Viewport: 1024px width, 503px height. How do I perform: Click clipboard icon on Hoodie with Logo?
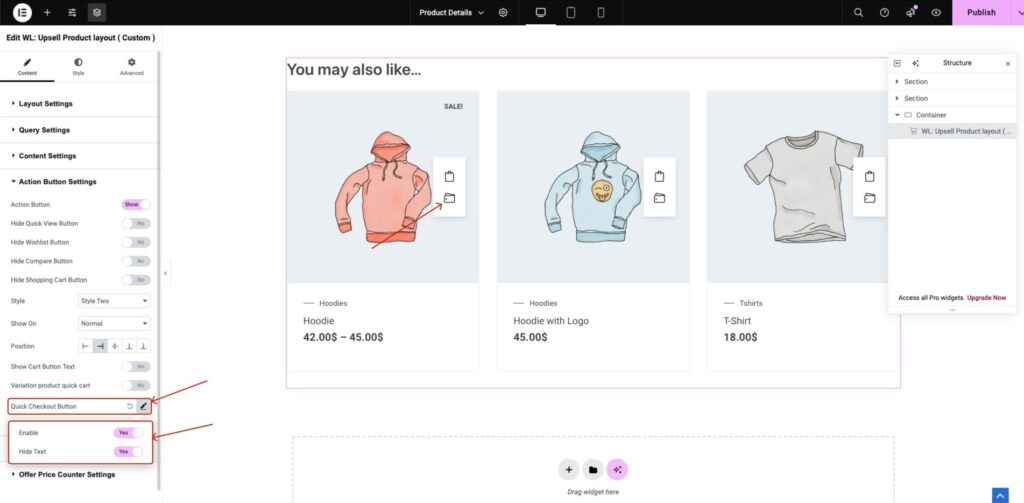click(660, 176)
